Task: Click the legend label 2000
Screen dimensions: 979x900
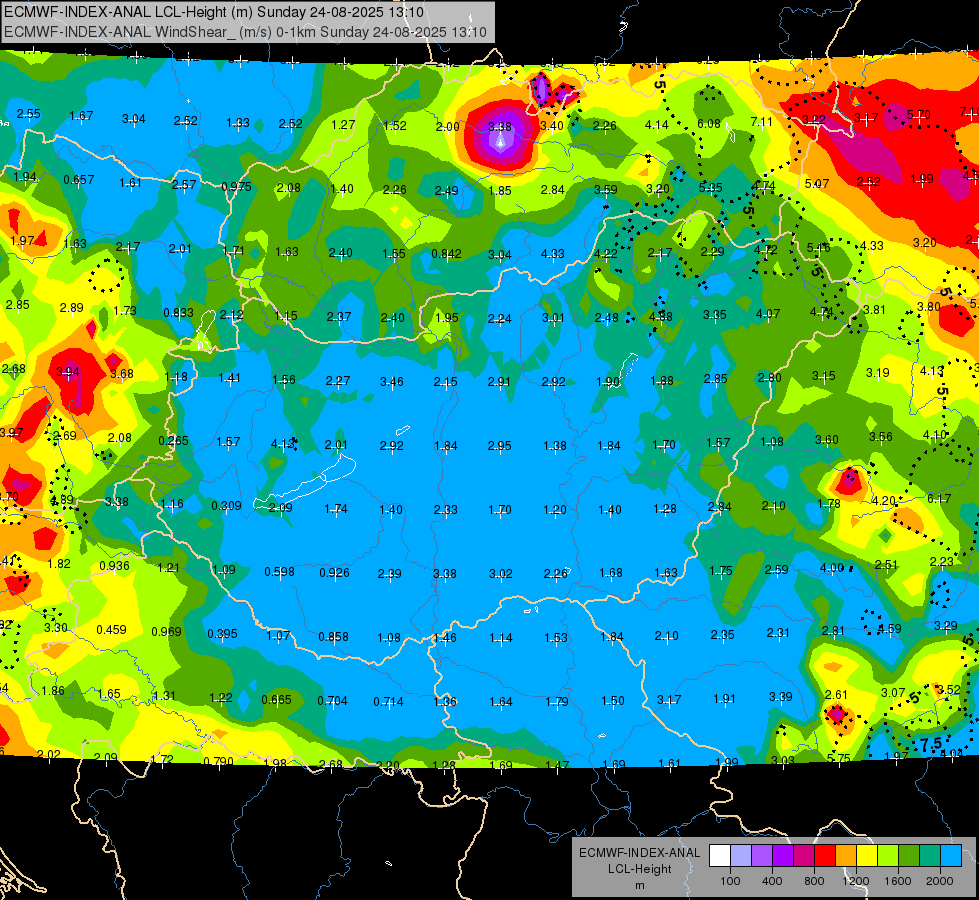Action: coord(939,881)
